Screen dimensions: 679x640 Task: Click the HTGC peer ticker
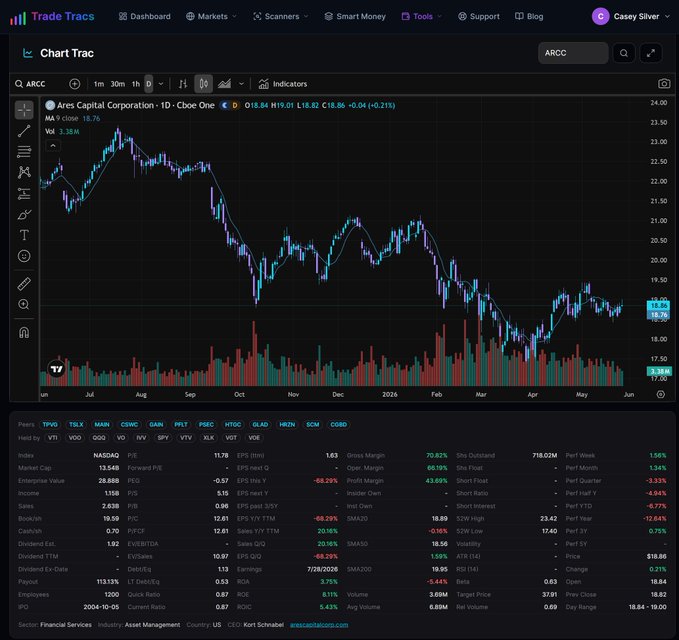(x=233, y=424)
